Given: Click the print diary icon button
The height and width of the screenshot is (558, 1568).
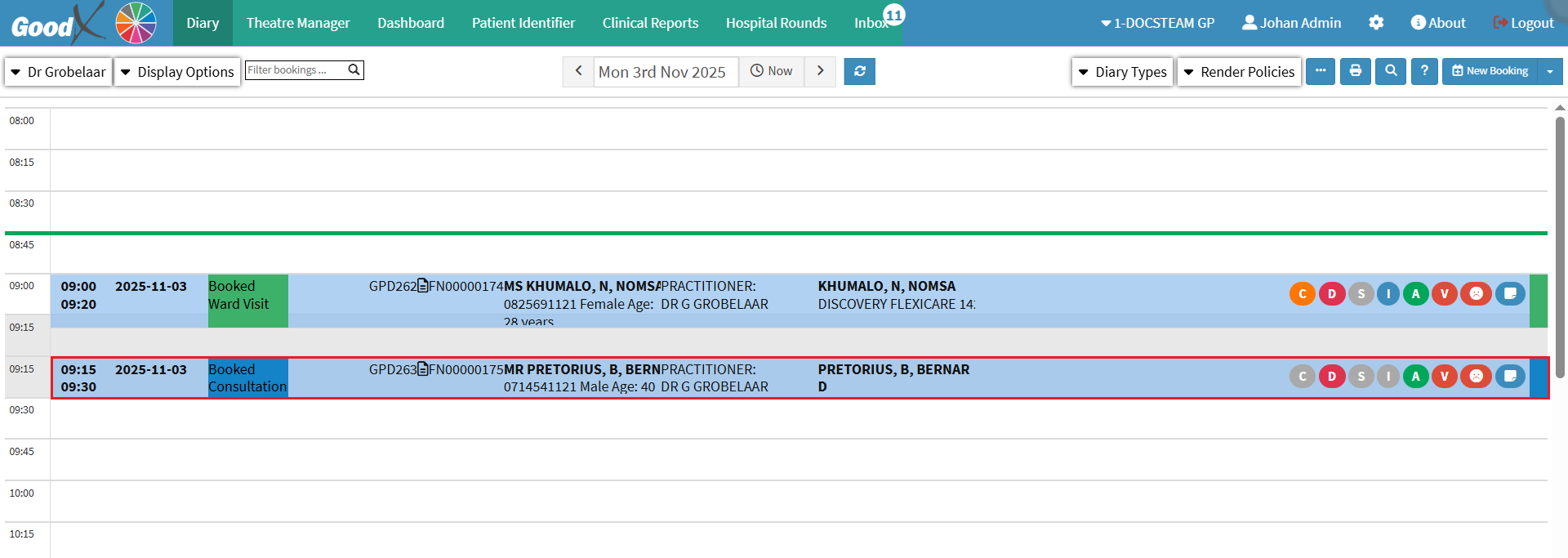Looking at the screenshot, I should tap(1355, 71).
